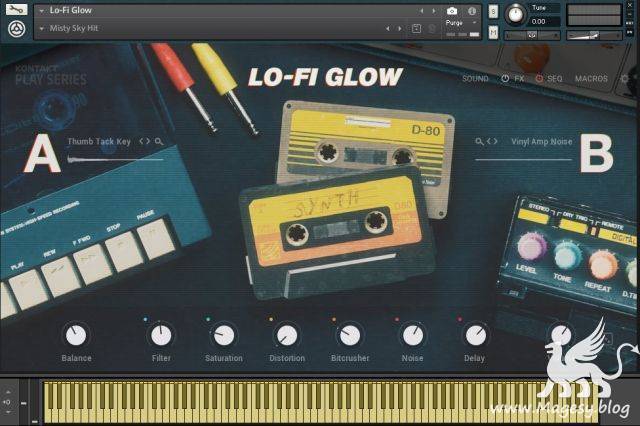
Task: Search sounds for layer B
Action: tap(480, 142)
